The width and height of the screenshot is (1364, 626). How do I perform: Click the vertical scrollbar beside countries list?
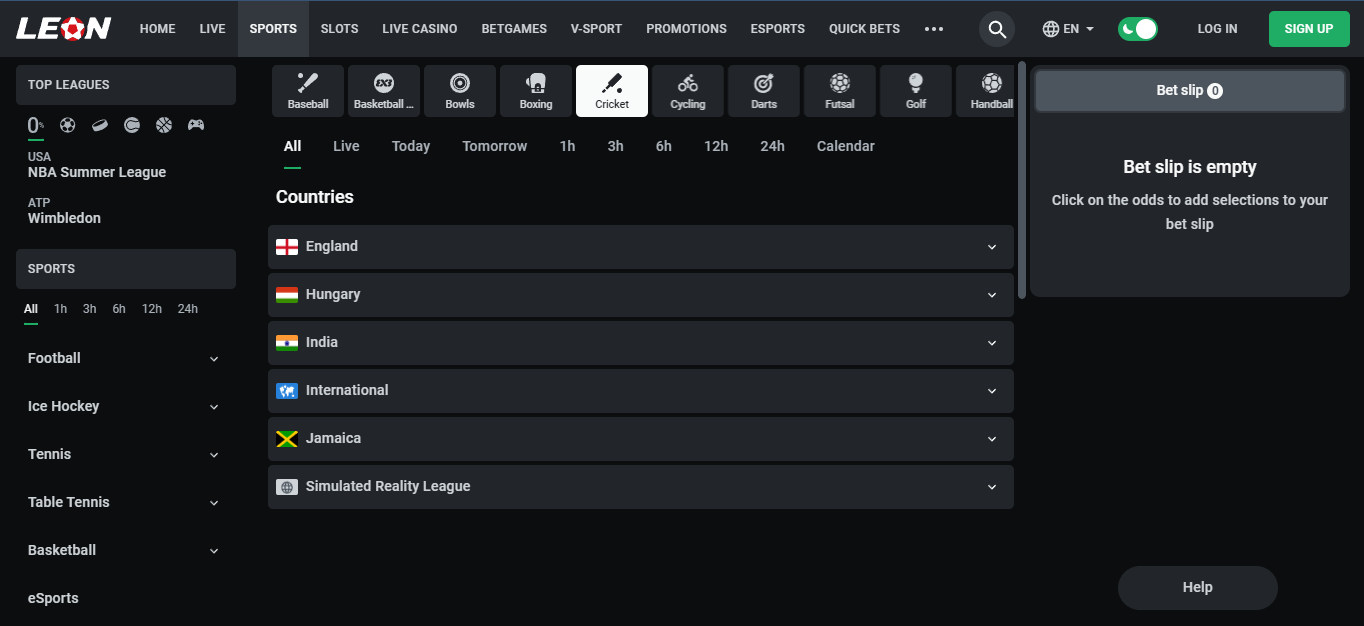1021,180
